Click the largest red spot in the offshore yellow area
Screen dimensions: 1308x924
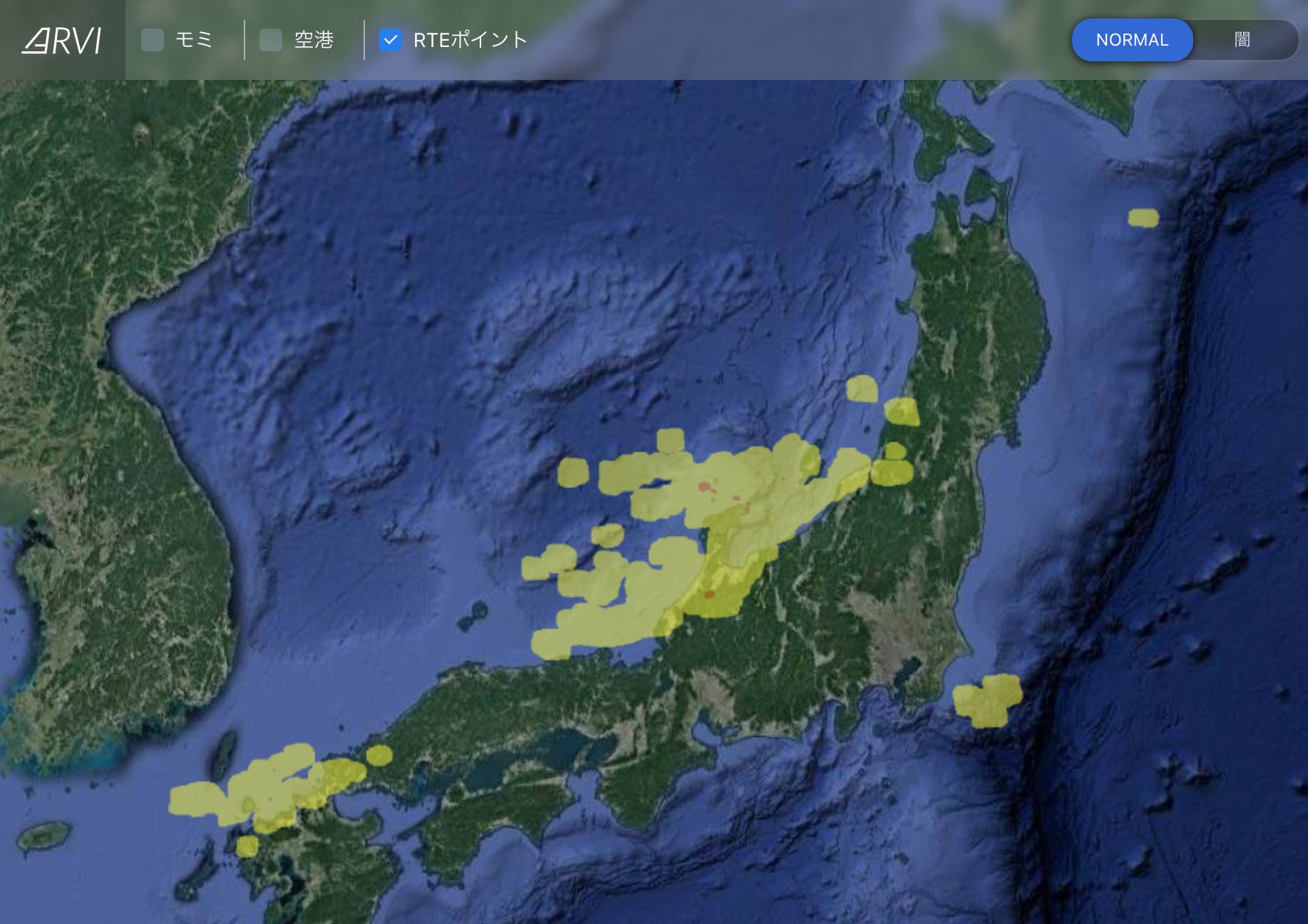click(x=705, y=487)
